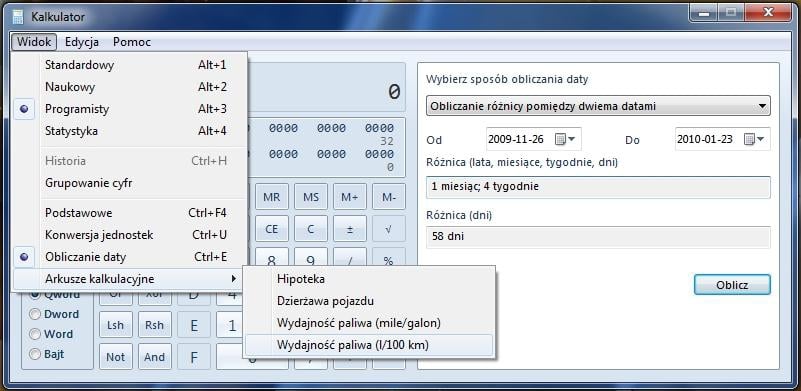The height and width of the screenshot is (391, 801).
Task: Open Wydajność paliwa (mile/galon) worksheet
Action: (369, 323)
